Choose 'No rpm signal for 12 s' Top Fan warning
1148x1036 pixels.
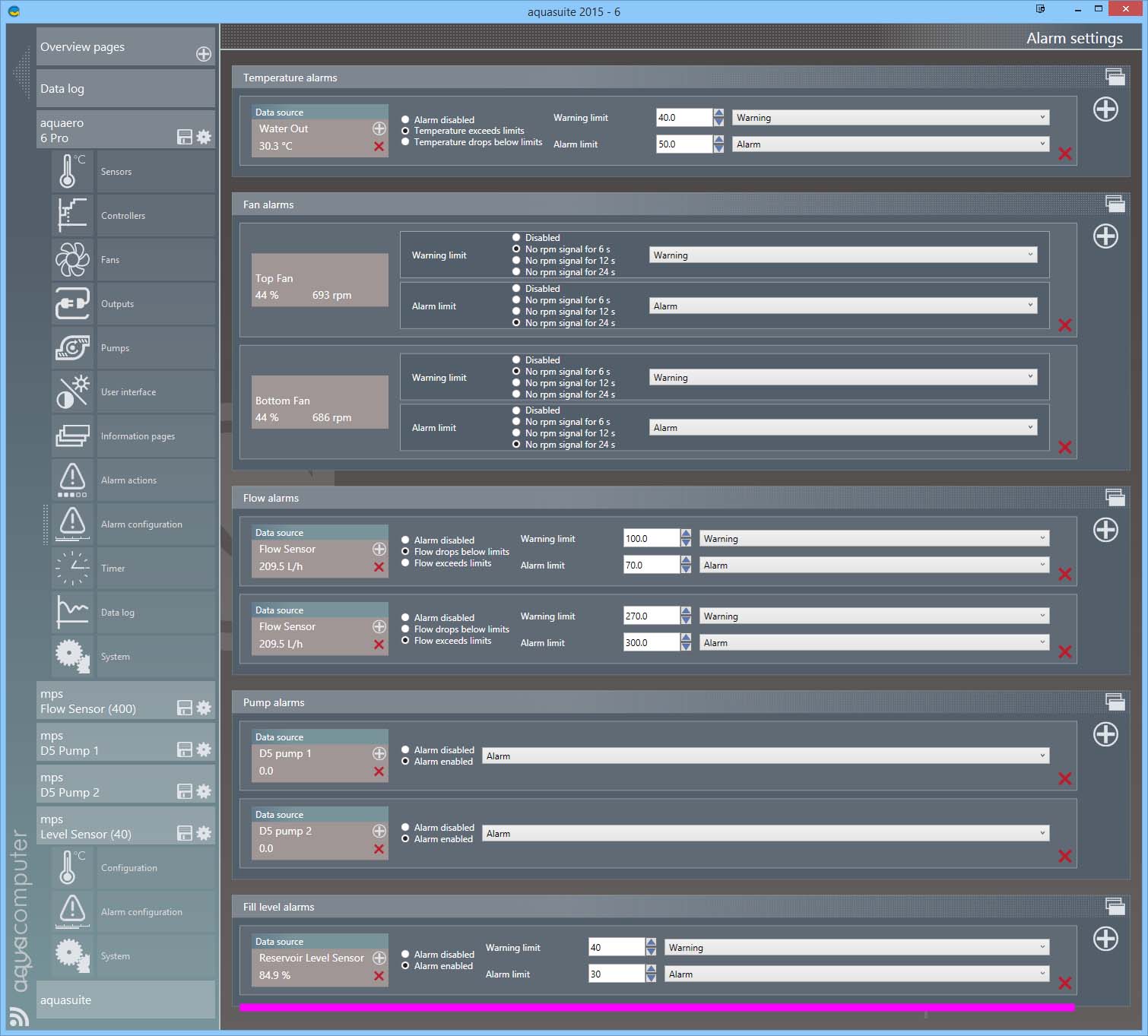pos(516,261)
